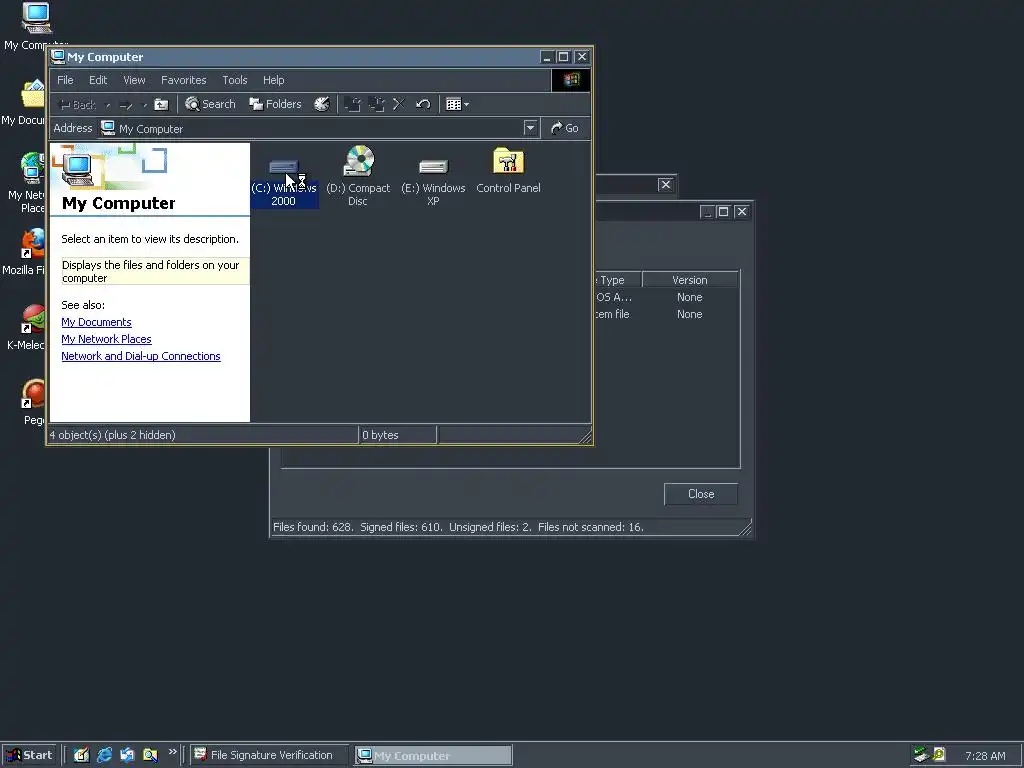Open the Search pane from toolbar
The height and width of the screenshot is (768, 1024).
[x=210, y=104]
